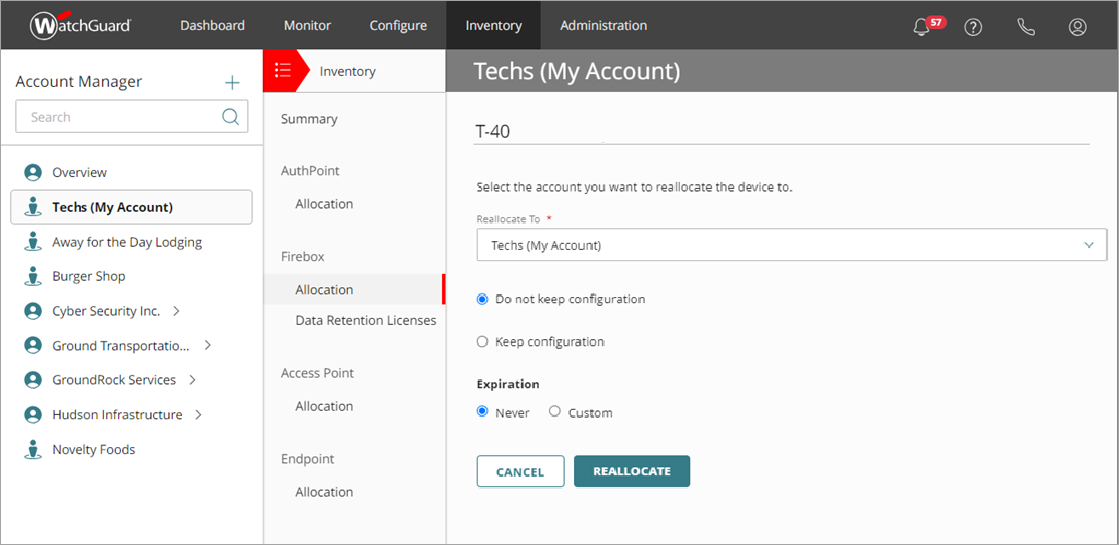Expand the Cyber Security Inc. account
Screen dimensions: 1119x545
tap(177, 311)
